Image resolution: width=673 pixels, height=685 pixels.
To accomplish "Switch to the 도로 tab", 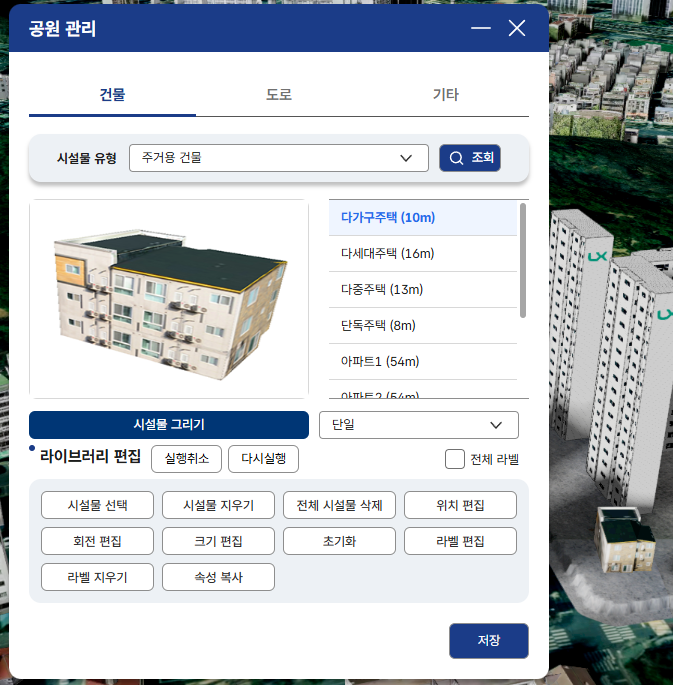I will [x=279, y=95].
